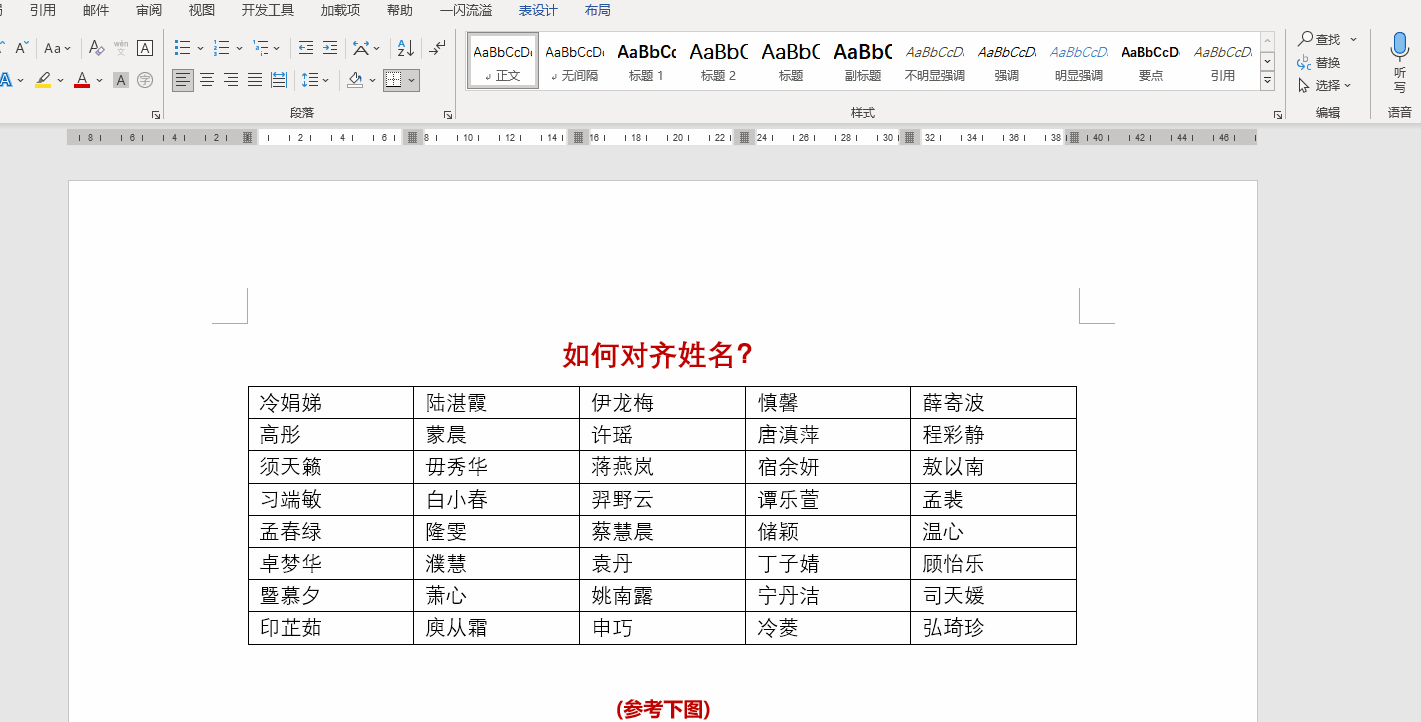Image resolution: width=1421 pixels, height=722 pixels.
Task: Open the font dialog launcher
Action: point(156,115)
